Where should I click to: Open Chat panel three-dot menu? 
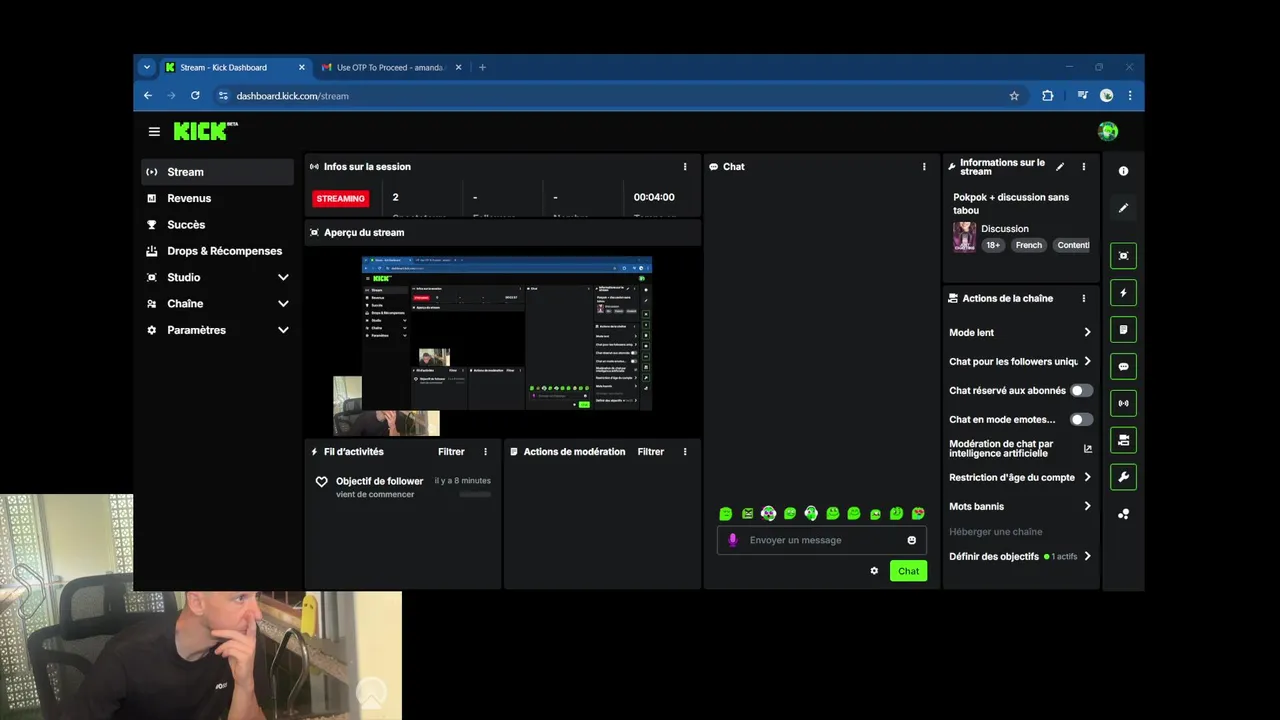coord(924,167)
